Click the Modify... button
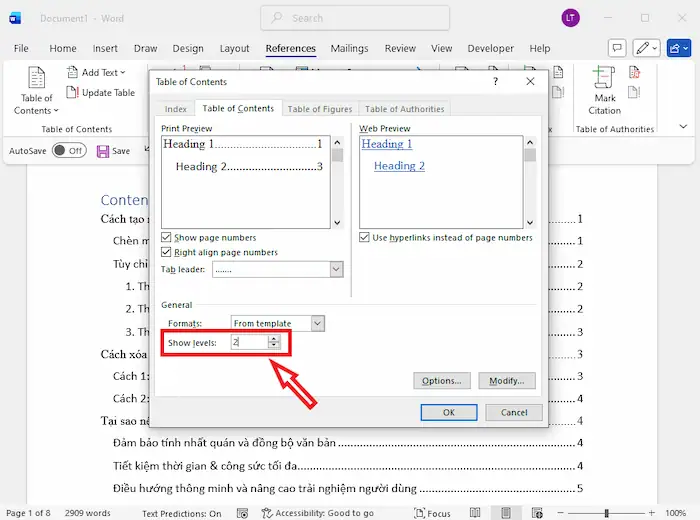This screenshot has height=520, width=700. click(507, 381)
